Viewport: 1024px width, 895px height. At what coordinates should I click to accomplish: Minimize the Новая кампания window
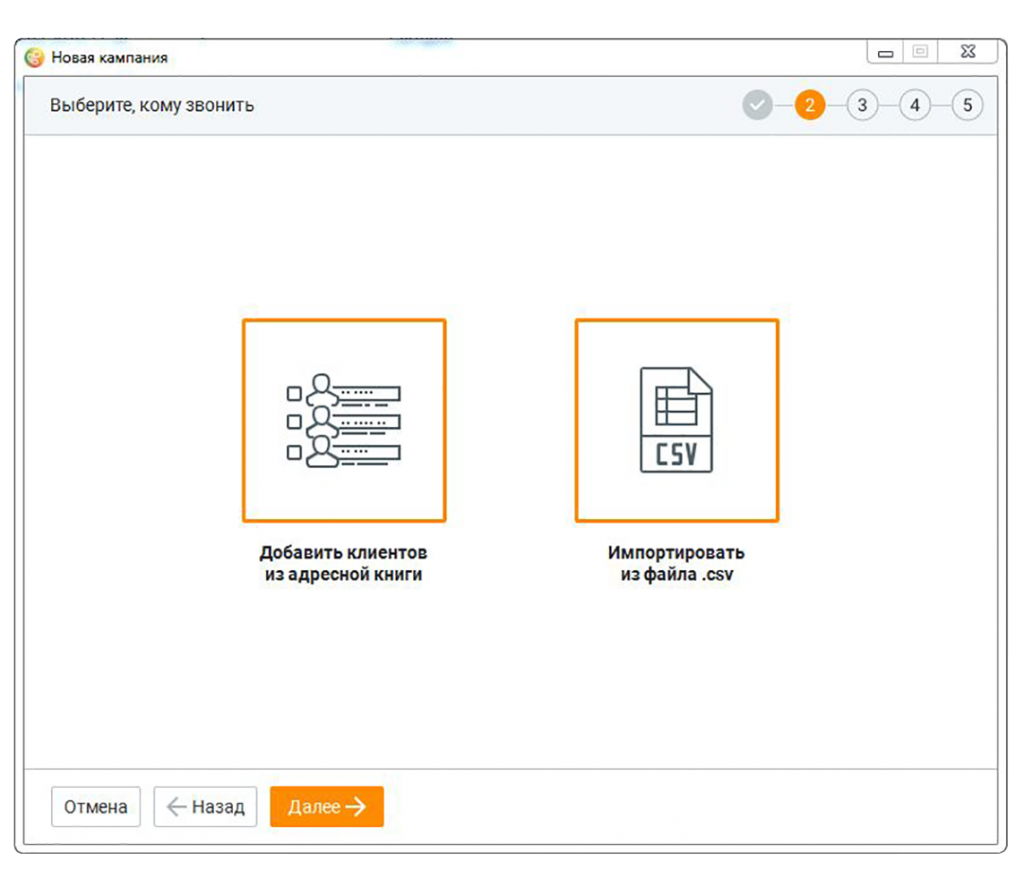tap(885, 53)
